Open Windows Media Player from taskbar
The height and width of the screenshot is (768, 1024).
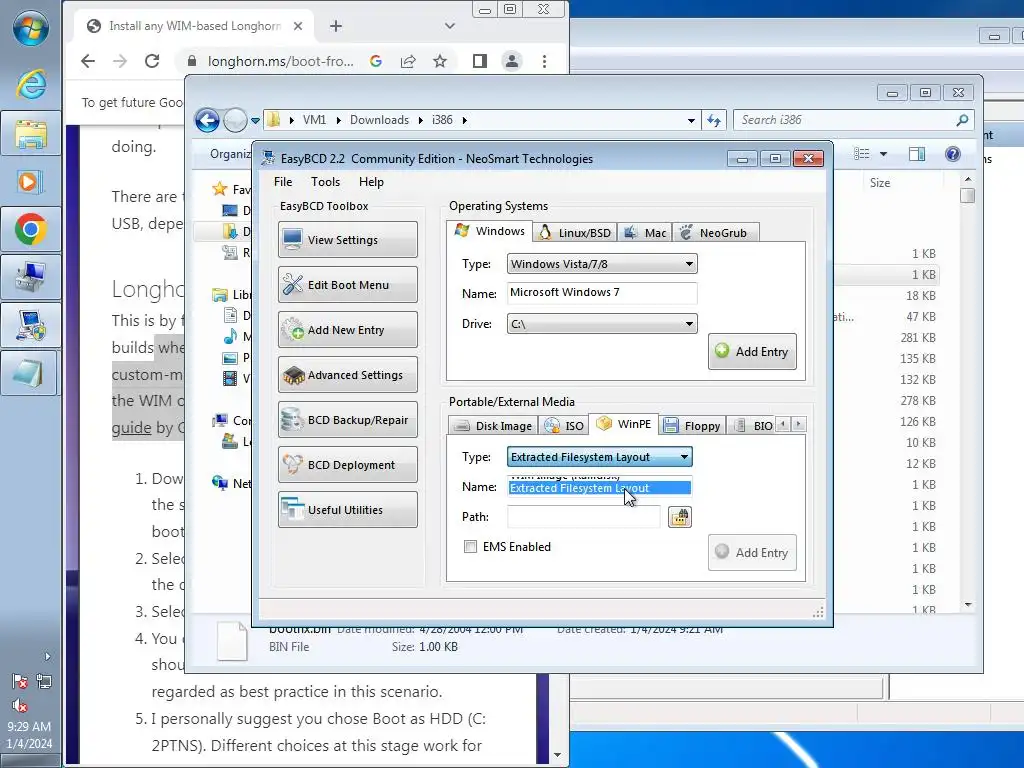pyautogui.click(x=31, y=181)
